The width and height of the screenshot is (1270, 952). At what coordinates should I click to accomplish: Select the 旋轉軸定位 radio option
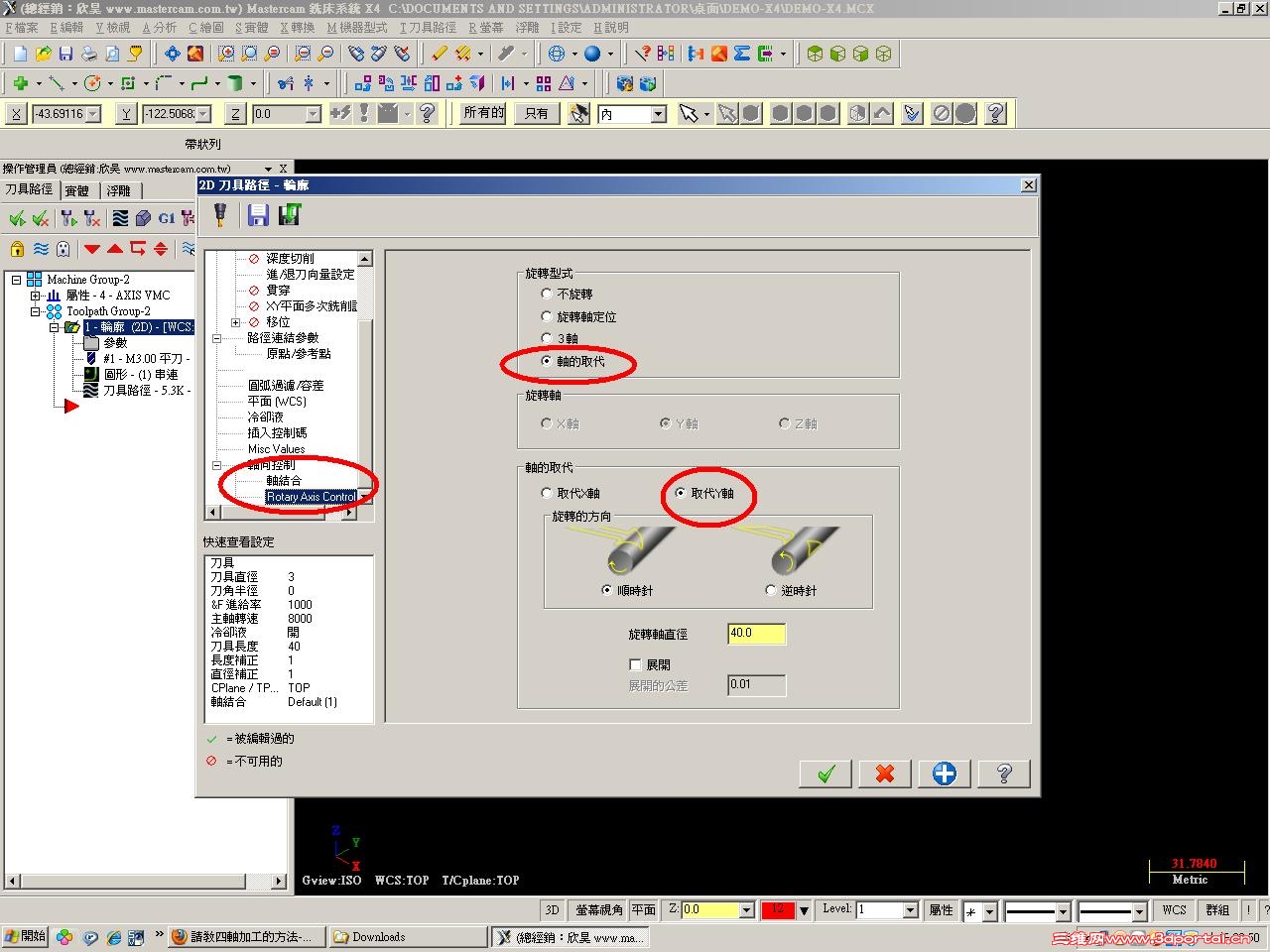547,316
